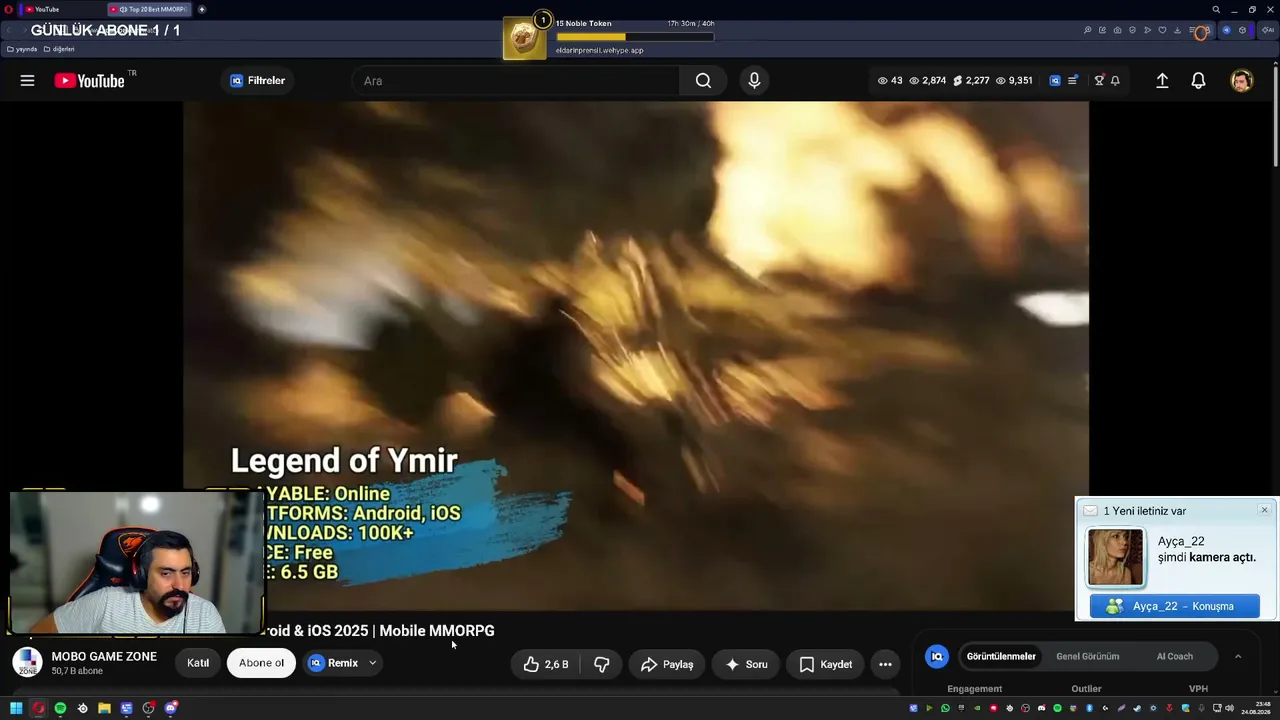Expand the Remix dropdown chevron
Image resolution: width=1280 pixels, height=720 pixels.
pyautogui.click(x=372, y=663)
